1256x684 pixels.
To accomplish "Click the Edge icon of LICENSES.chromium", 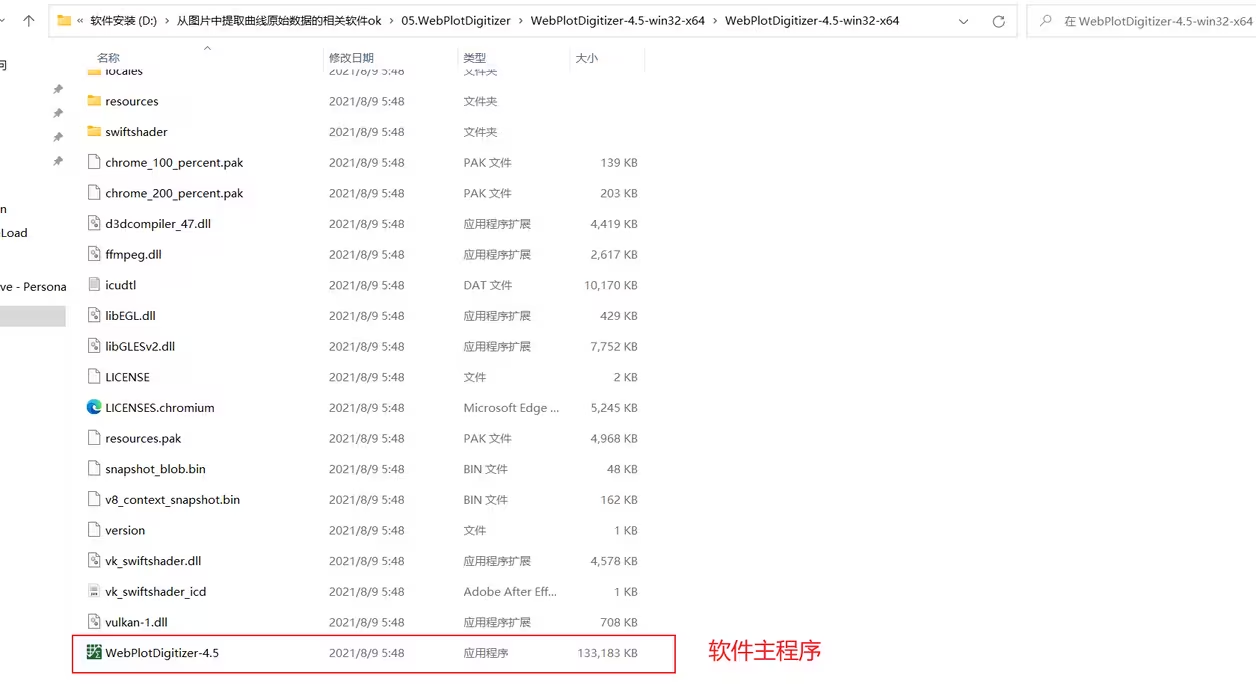I will tap(94, 407).
